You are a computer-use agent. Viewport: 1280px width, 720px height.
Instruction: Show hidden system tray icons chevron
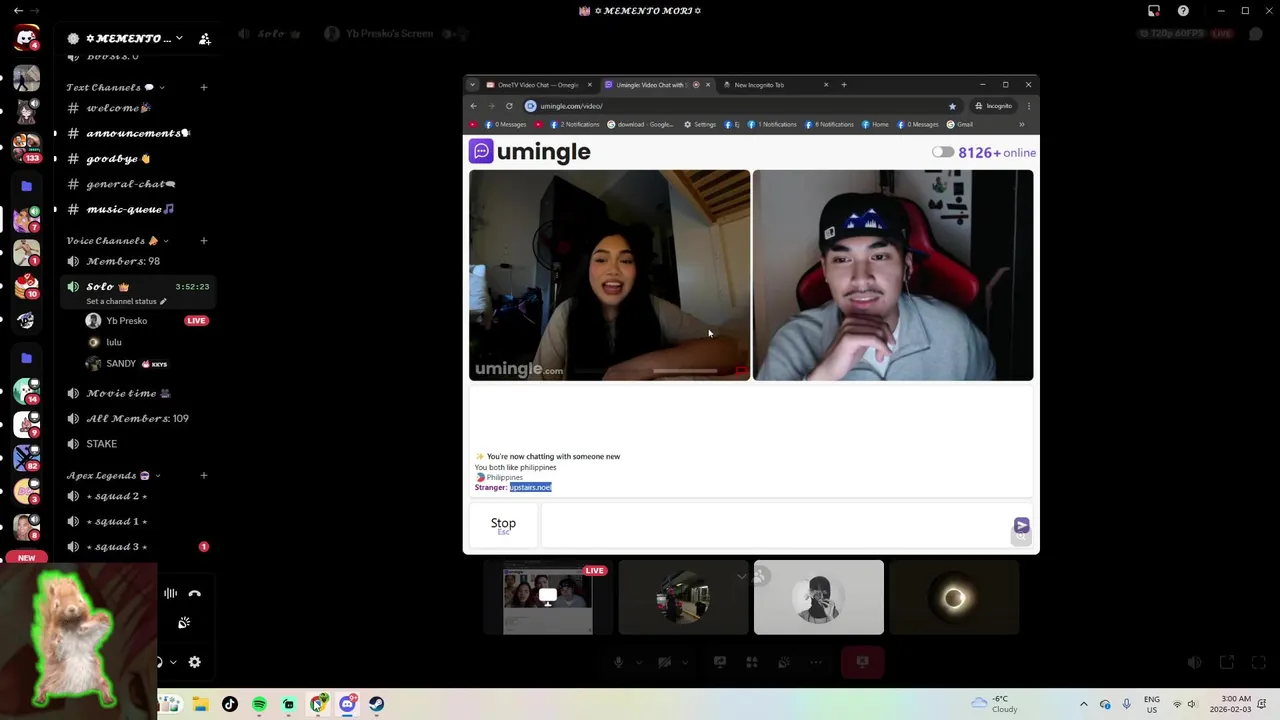click(x=1083, y=704)
